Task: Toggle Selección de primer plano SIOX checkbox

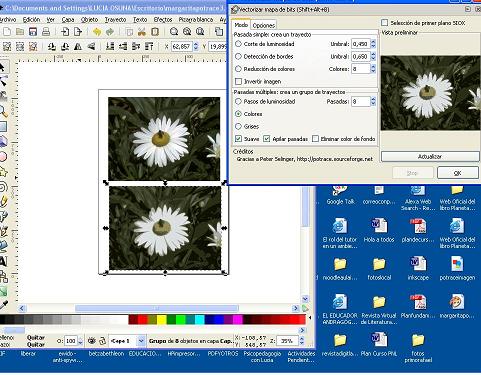Action: click(385, 23)
